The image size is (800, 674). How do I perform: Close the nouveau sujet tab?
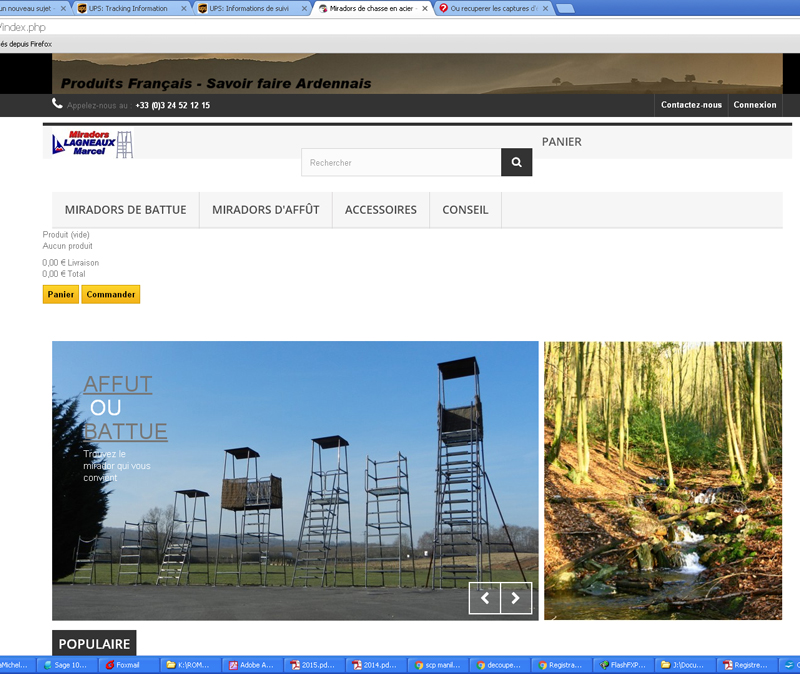(x=63, y=8)
